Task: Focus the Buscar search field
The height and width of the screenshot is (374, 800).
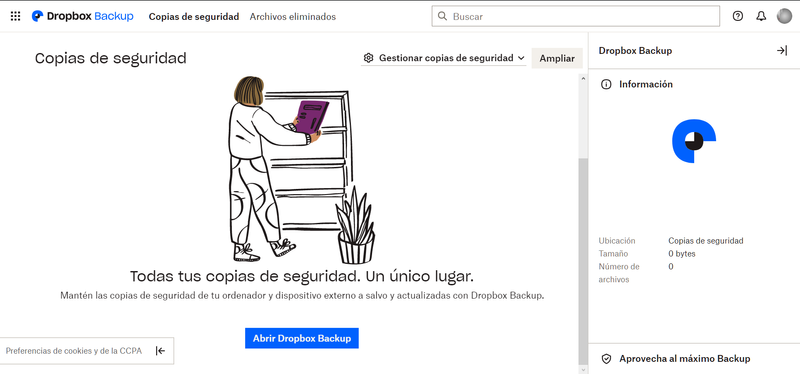Action: click(x=576, y=16)
